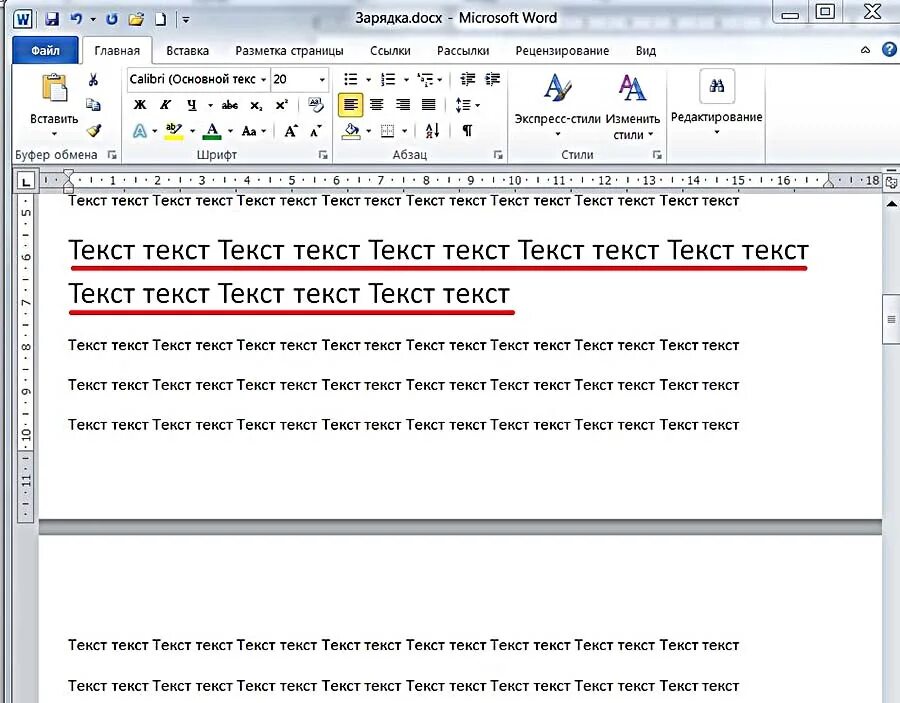Expand the Underline style dropdown arrow

tap(210, 105)
